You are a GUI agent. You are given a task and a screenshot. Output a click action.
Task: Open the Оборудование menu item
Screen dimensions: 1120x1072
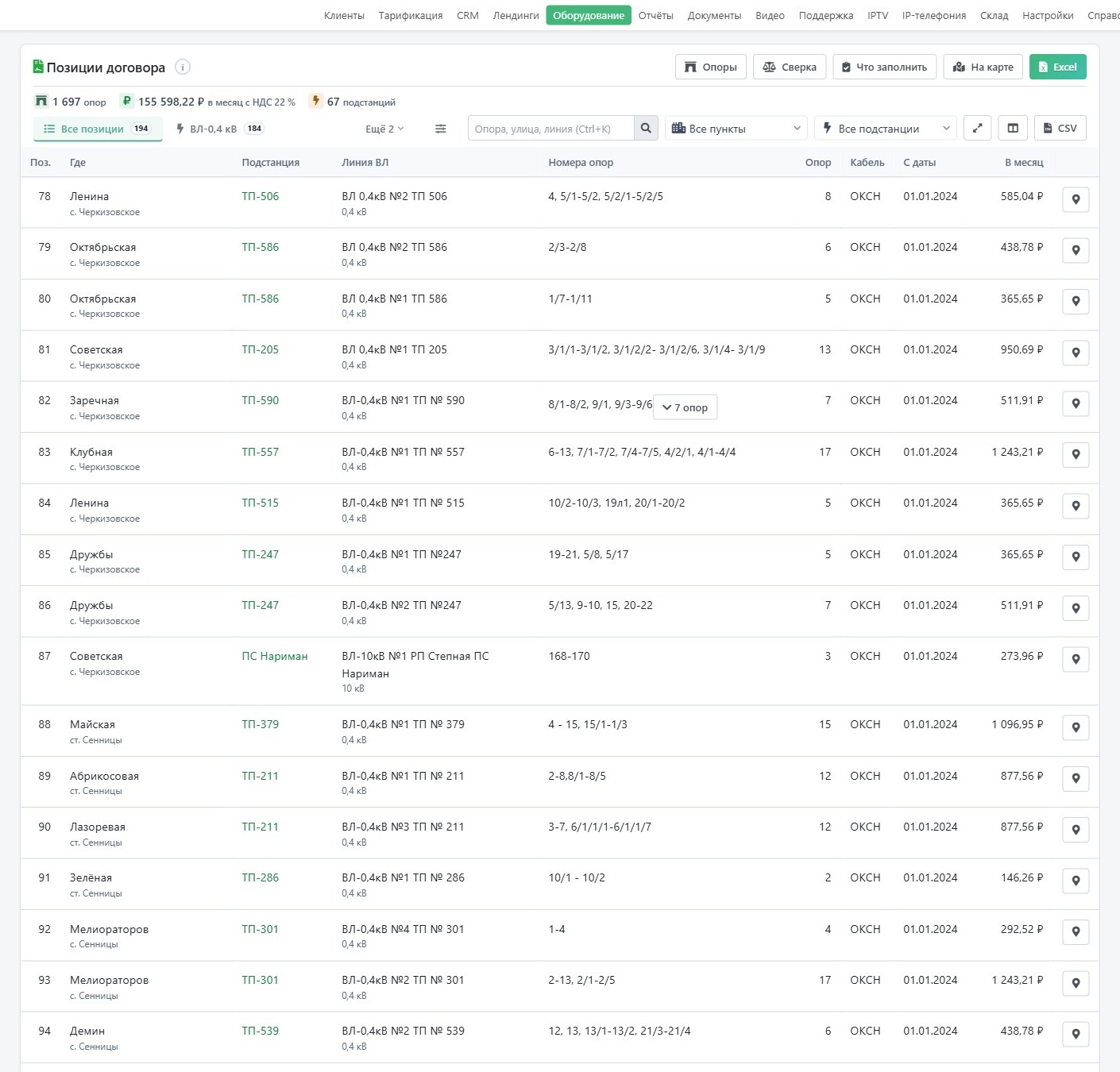[x=589, y=15]
